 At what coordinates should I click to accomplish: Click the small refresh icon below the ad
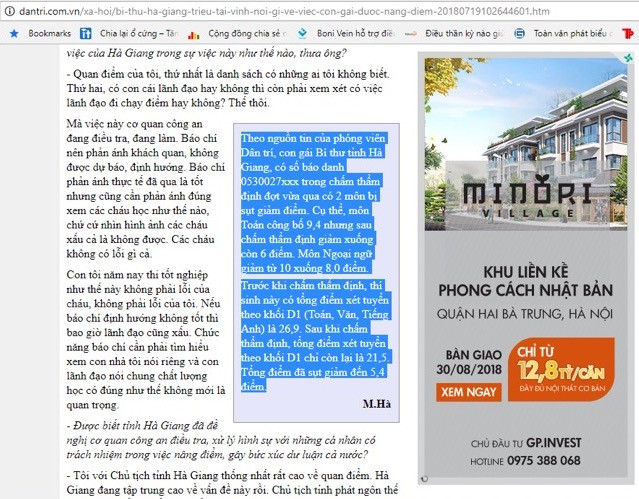pyautogui.click(x=424, y=479)
